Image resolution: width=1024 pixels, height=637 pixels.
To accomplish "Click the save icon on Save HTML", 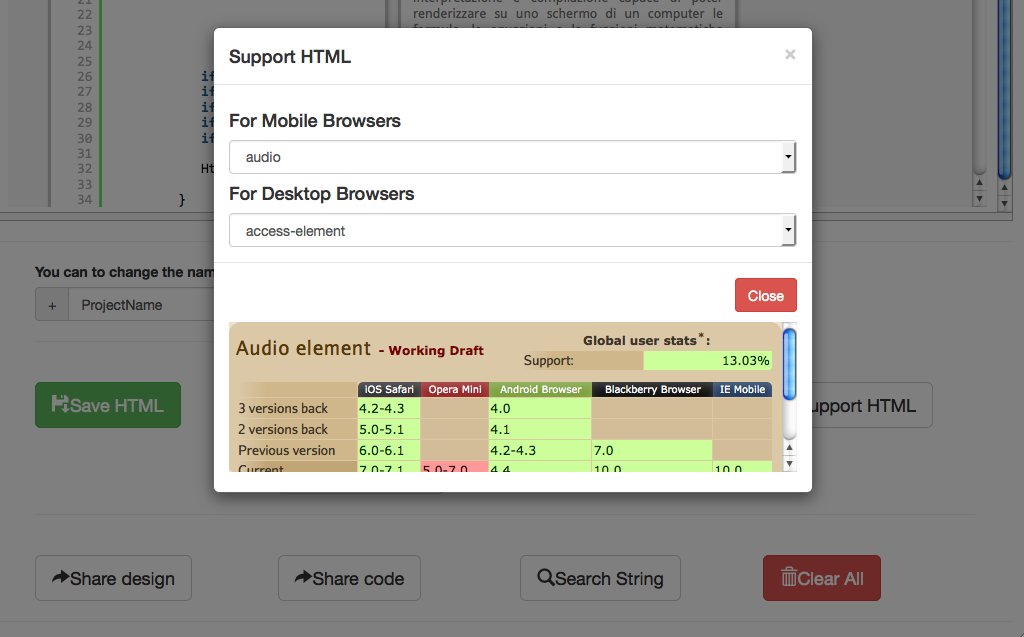I will (x=60, y=404).
